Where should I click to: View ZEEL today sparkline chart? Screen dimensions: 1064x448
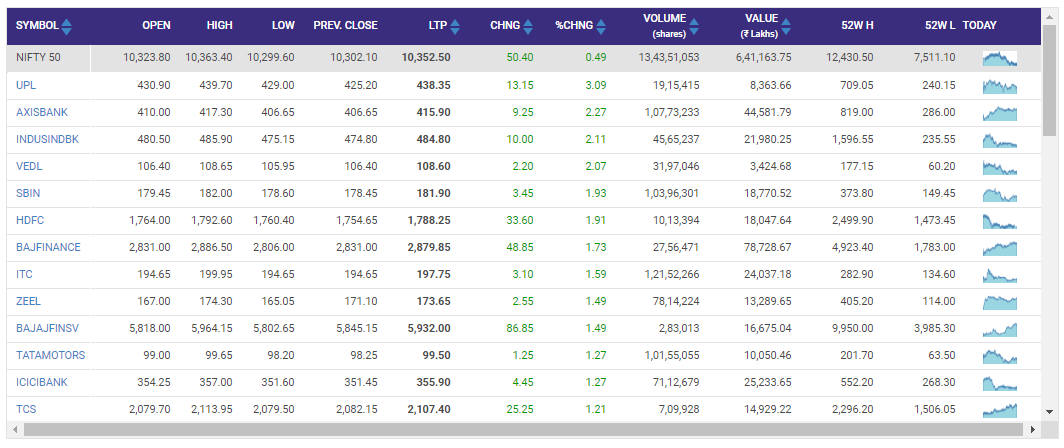[x=1000, y=302]
